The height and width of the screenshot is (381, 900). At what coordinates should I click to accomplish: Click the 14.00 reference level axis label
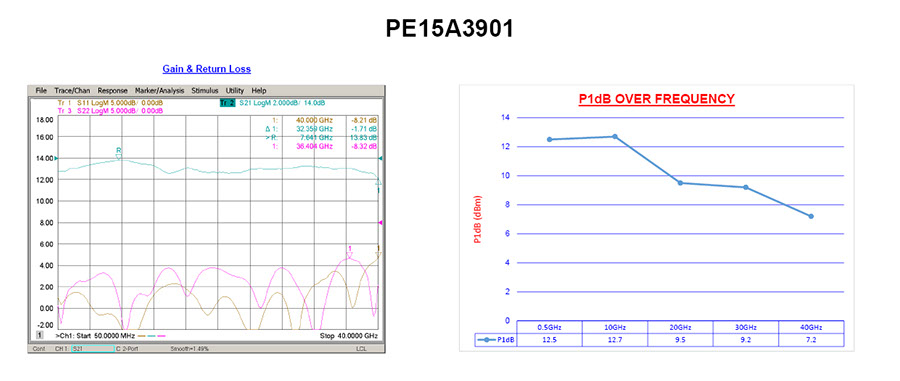coord(45,158)
